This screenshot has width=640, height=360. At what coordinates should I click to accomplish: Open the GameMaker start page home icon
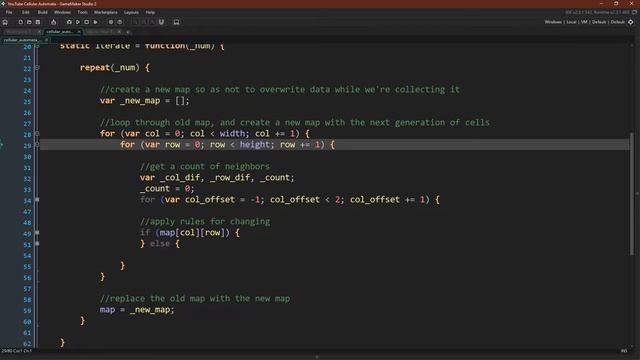click(5, 22)
